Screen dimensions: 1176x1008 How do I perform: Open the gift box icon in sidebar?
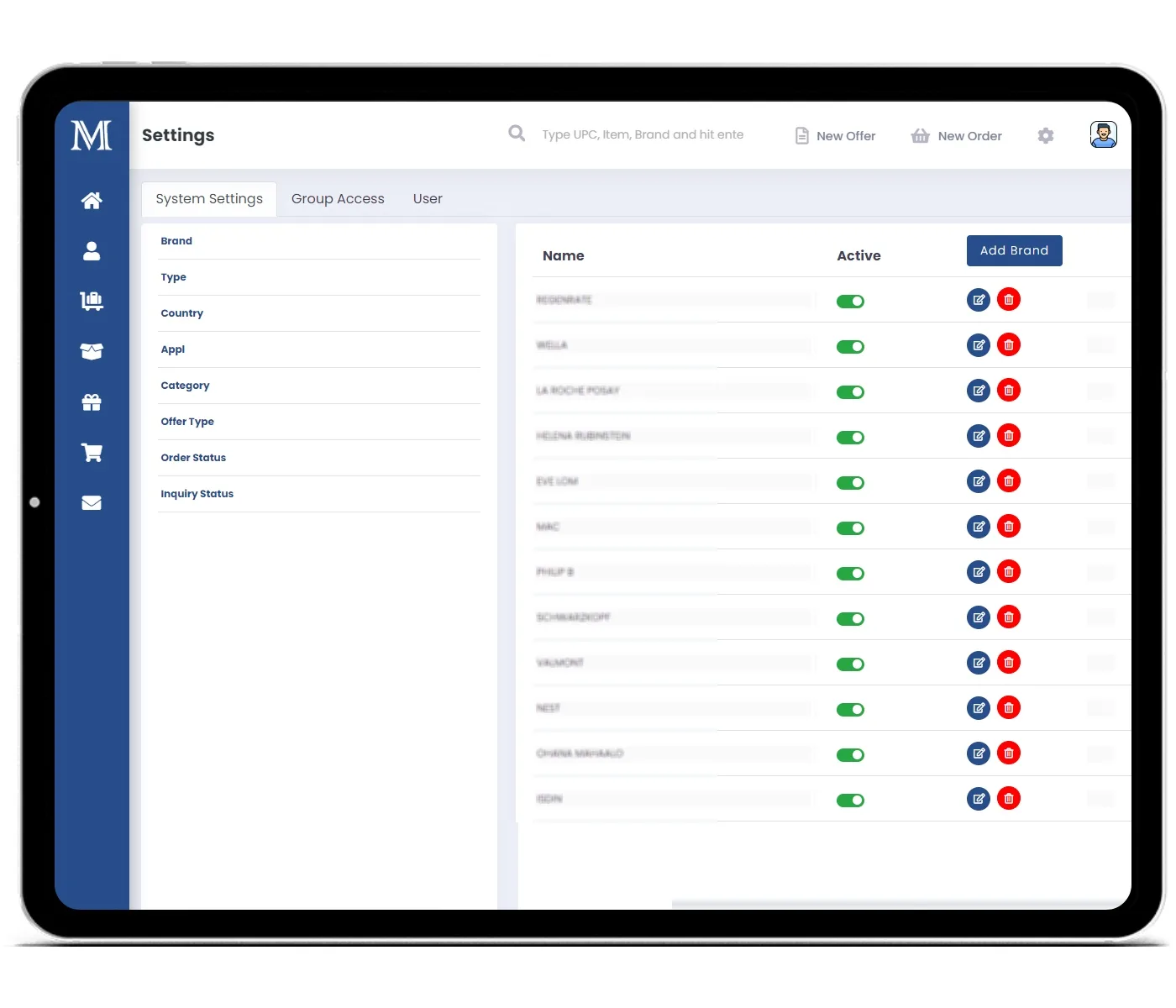click(x=92, y=402)
